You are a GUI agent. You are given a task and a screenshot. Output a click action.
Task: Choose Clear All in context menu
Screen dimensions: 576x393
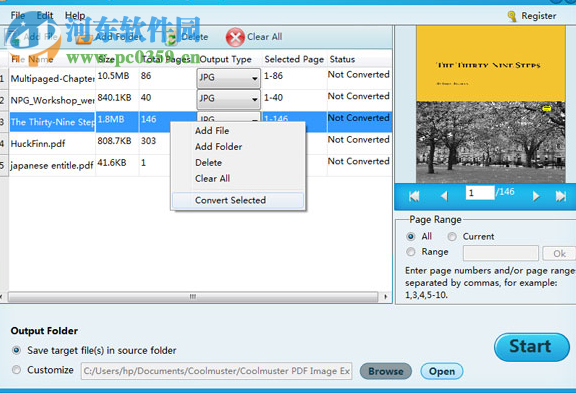pos(212,179)
